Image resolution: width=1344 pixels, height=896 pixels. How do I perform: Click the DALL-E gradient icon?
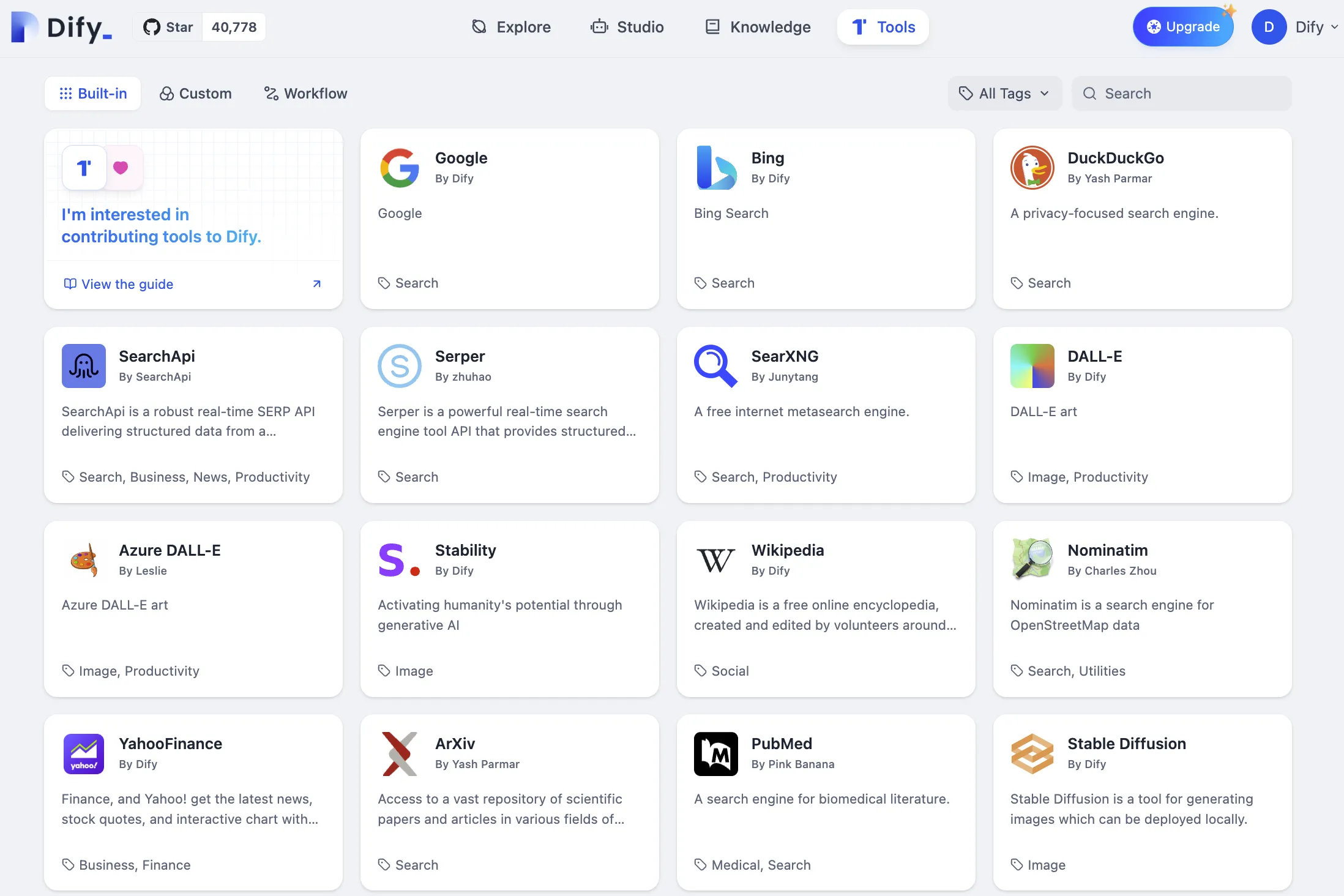coord(1032,366)
